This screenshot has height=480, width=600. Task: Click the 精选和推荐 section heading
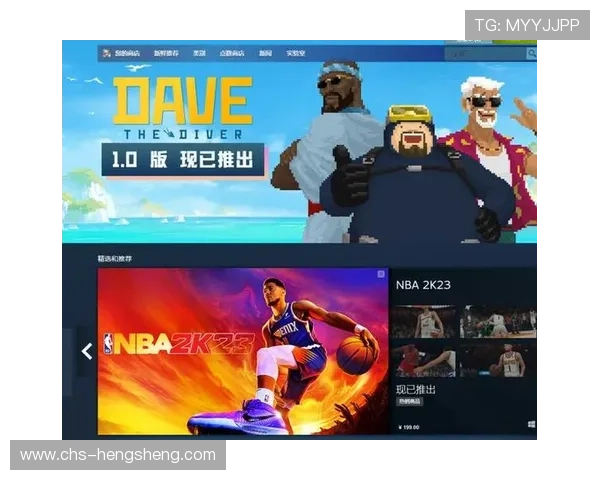114,259
